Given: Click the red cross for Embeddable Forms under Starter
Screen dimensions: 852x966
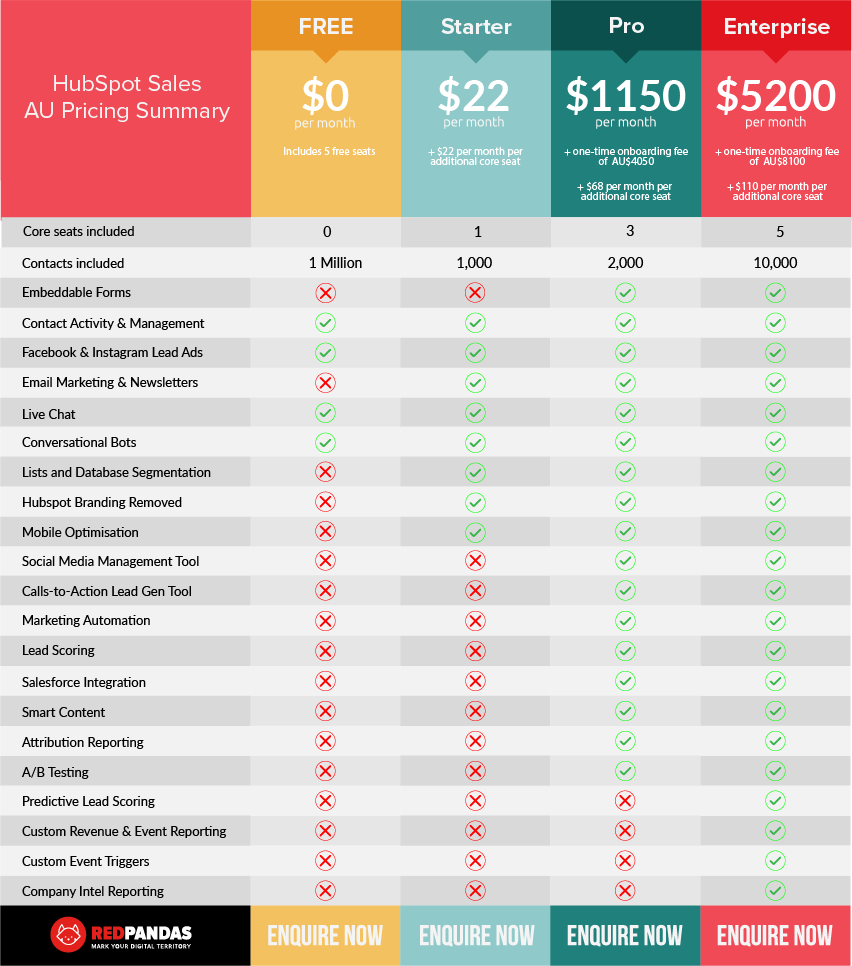Looking at the screenshot, I should (475, 293).
